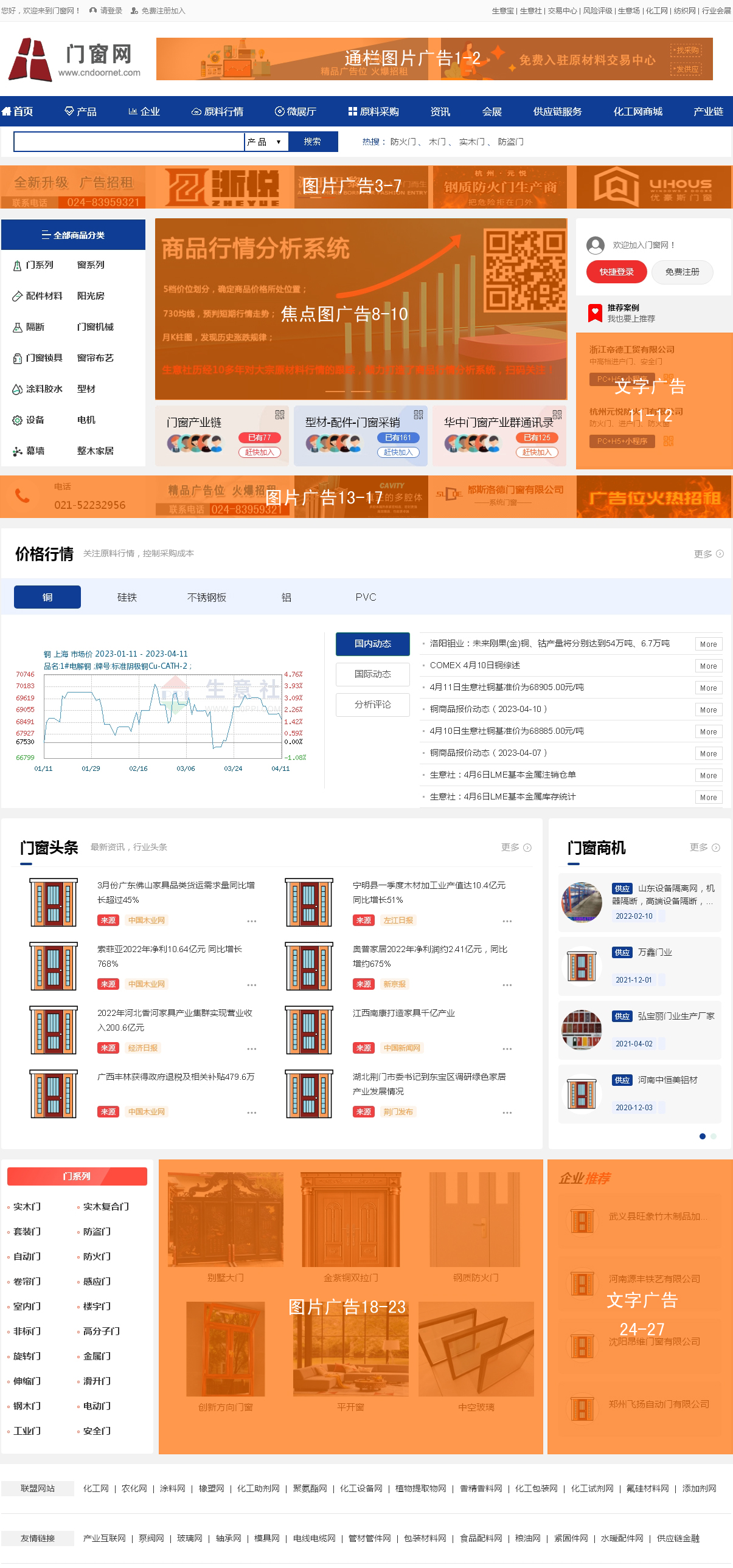Click the blue 搜索 button
The image size is (733, 1568).
point(312,142)
